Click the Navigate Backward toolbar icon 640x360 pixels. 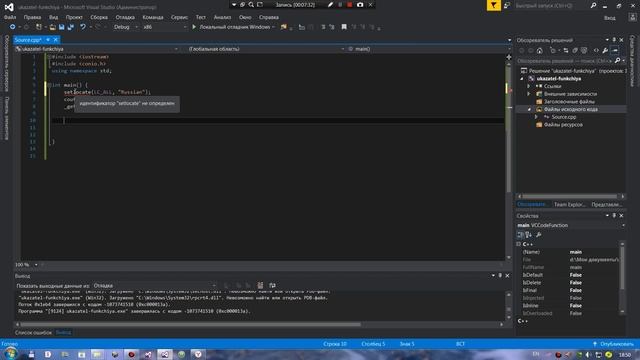(12, 27)
